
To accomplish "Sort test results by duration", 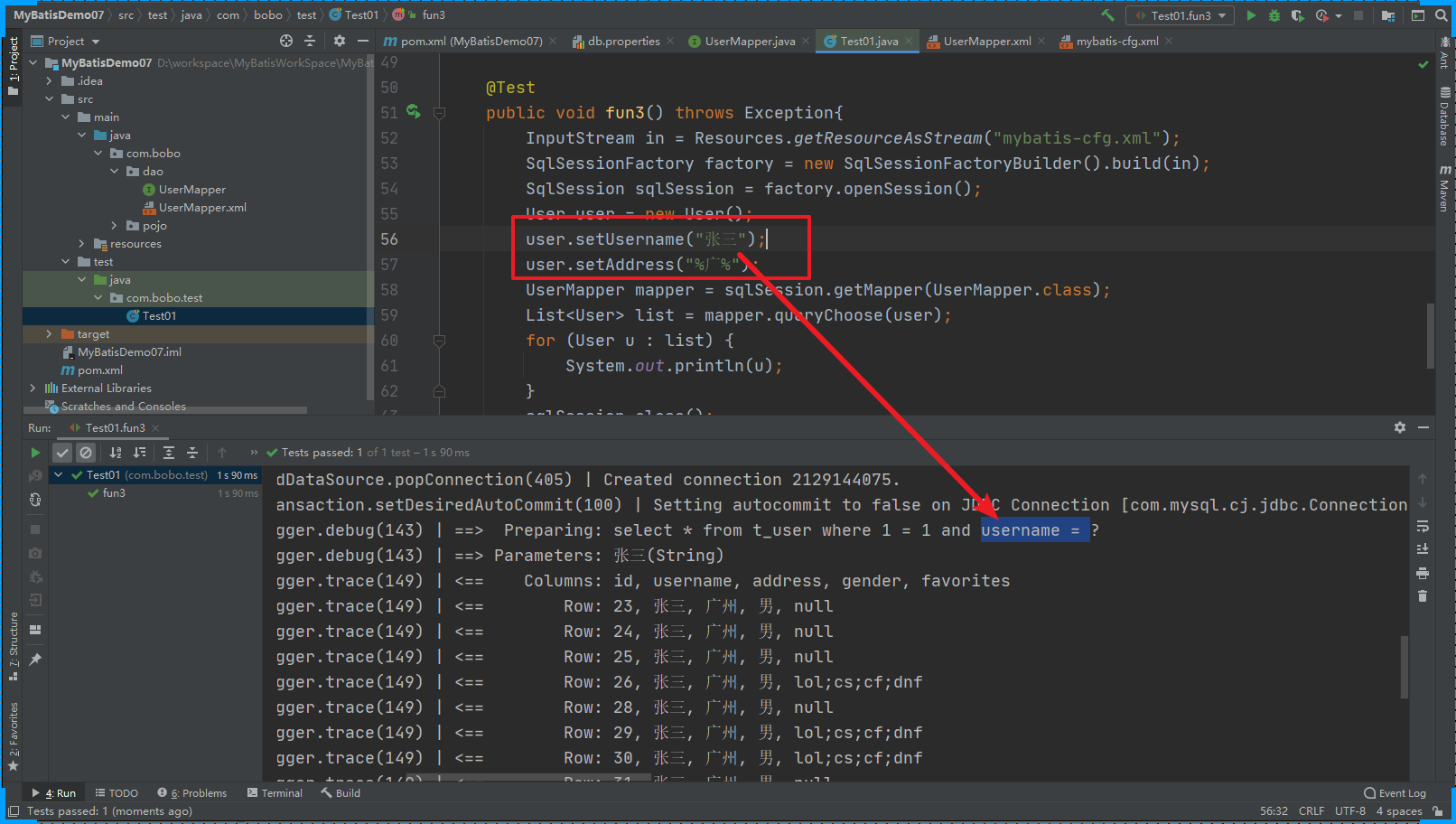I will pos(139,453).
